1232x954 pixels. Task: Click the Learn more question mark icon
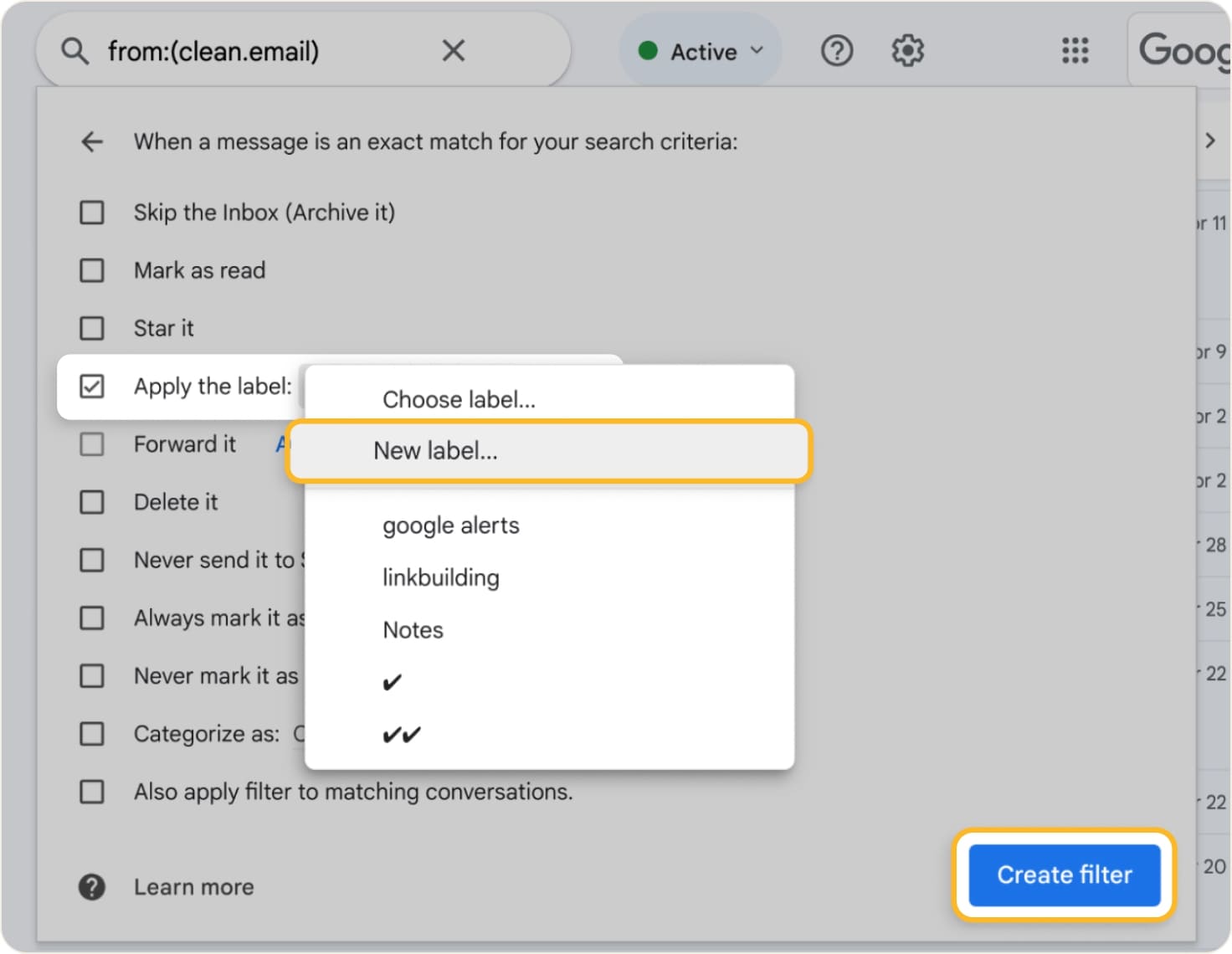pos(92,886)
